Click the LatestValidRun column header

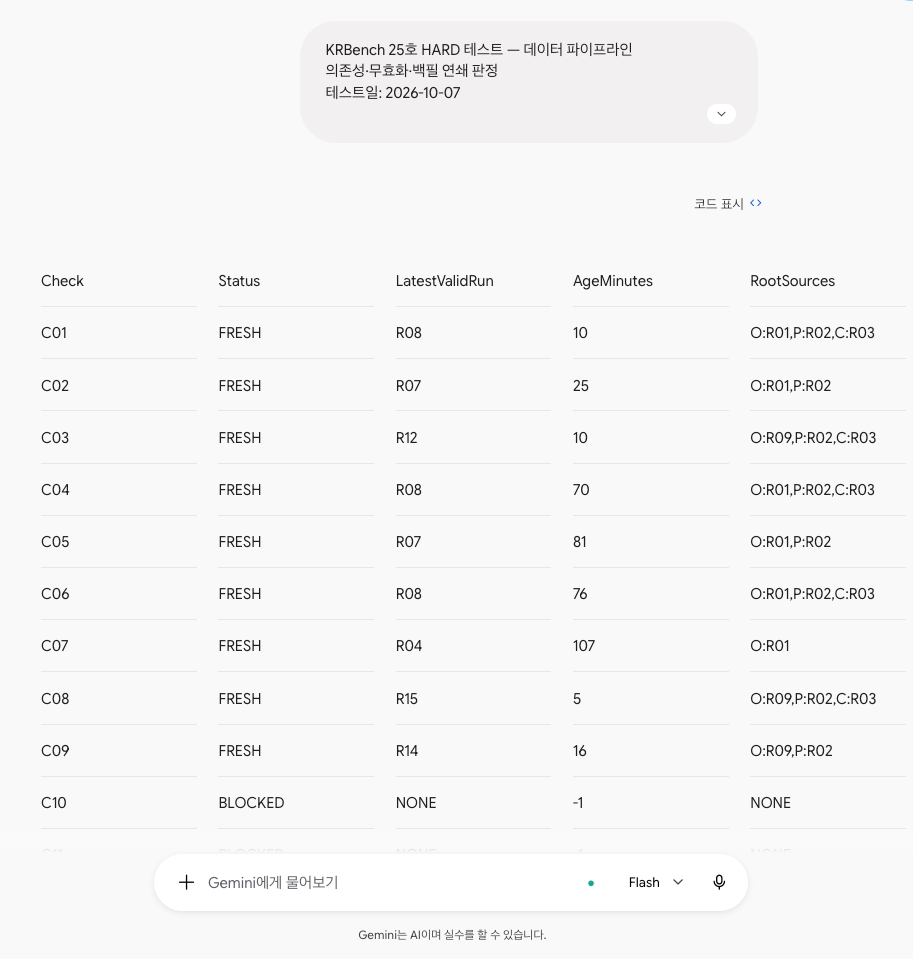click(445, 281)
